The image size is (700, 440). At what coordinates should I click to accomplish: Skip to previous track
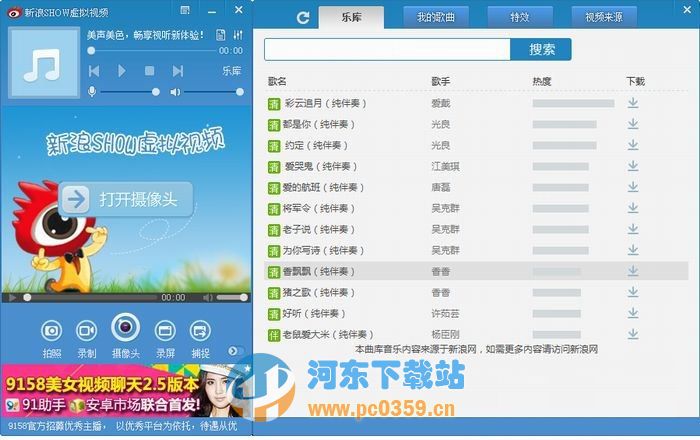click(x=94, y=71)
